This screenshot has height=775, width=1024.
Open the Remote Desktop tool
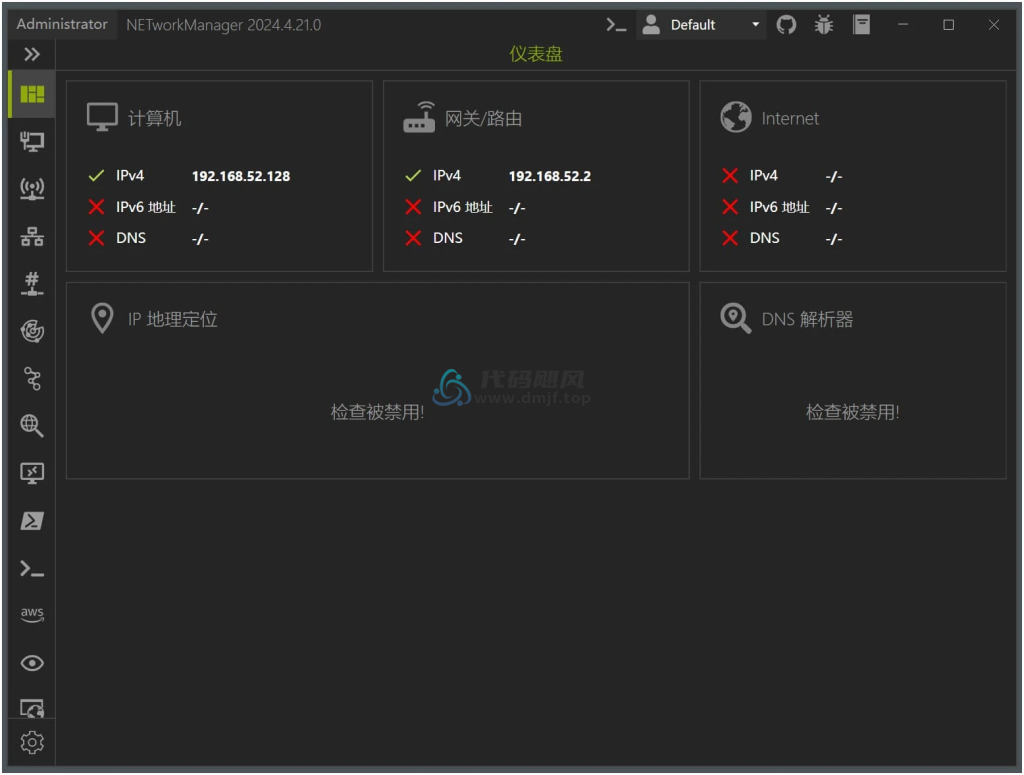tap(32, 473)
